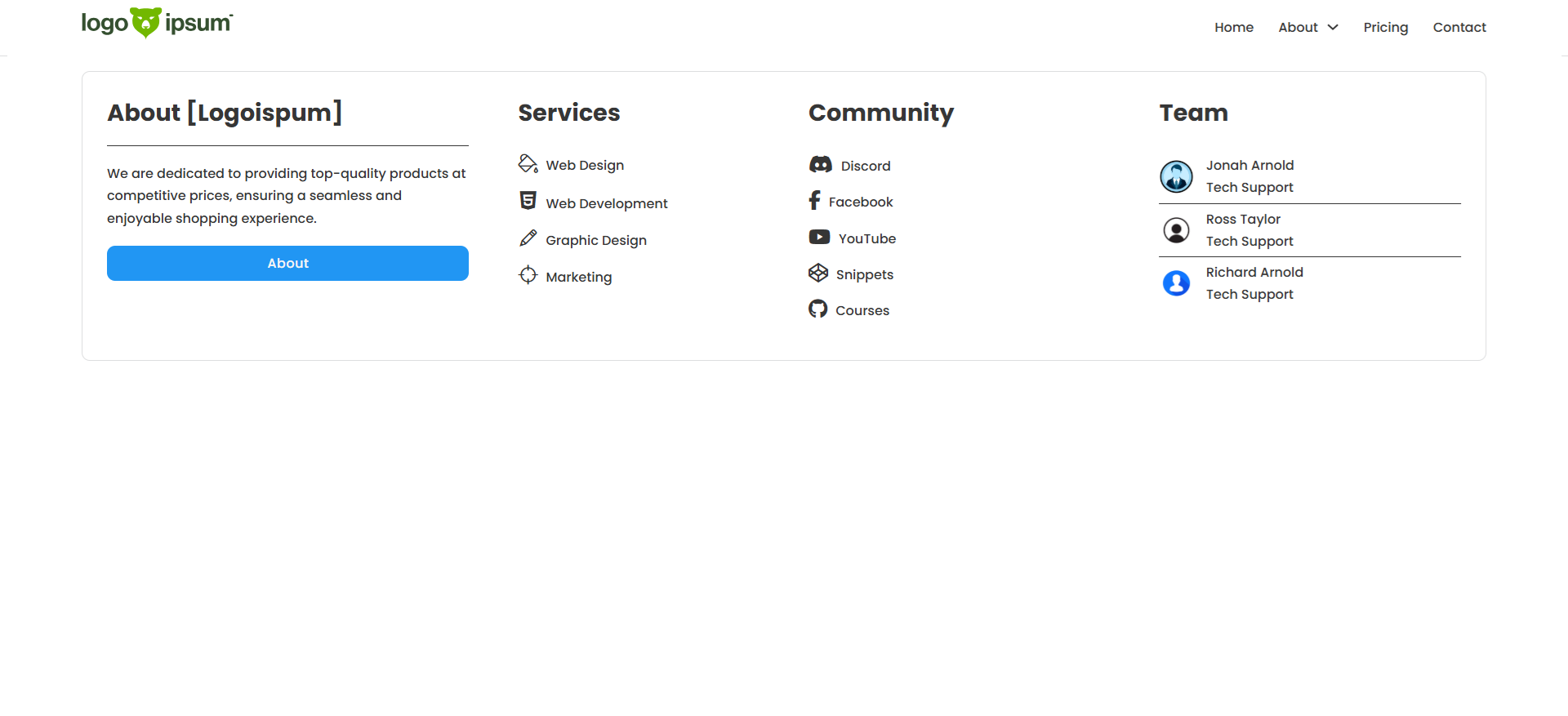Click the Community heading
The image size is (1568, 716).
point(881,113)
